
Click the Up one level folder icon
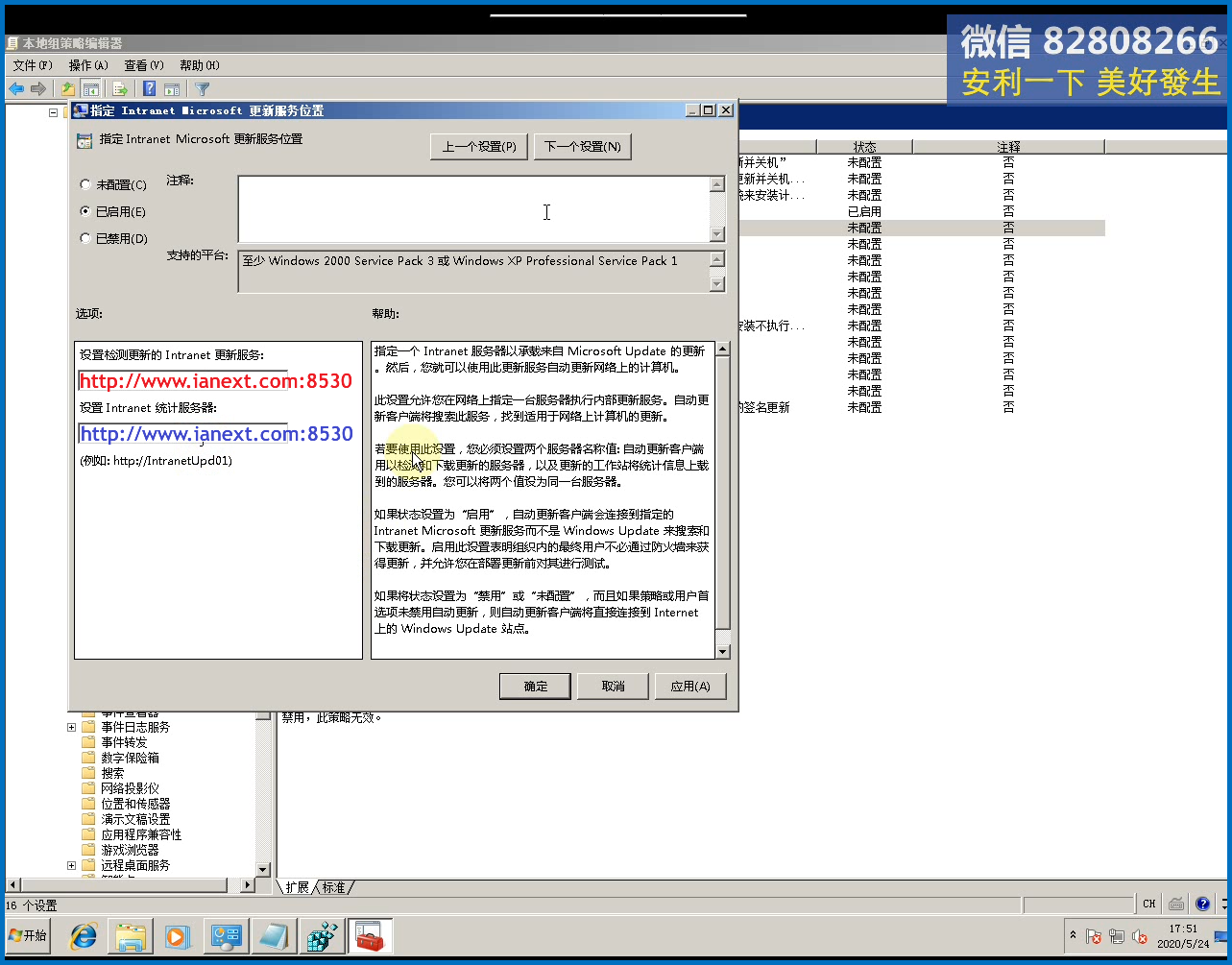click(68, 89)
